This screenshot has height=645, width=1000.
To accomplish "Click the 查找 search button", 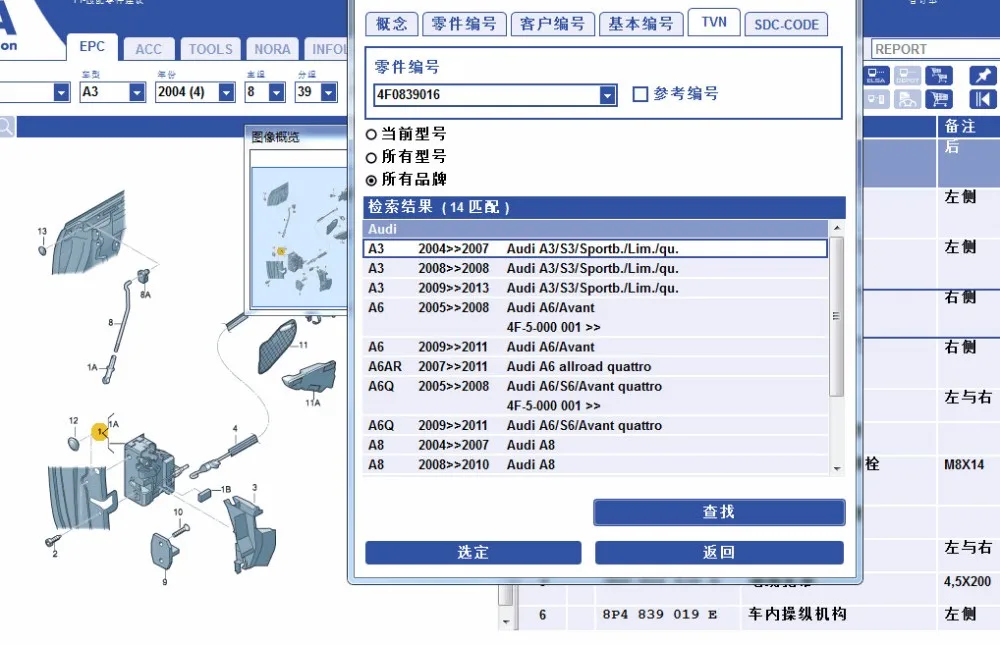I will pos(719,512).
